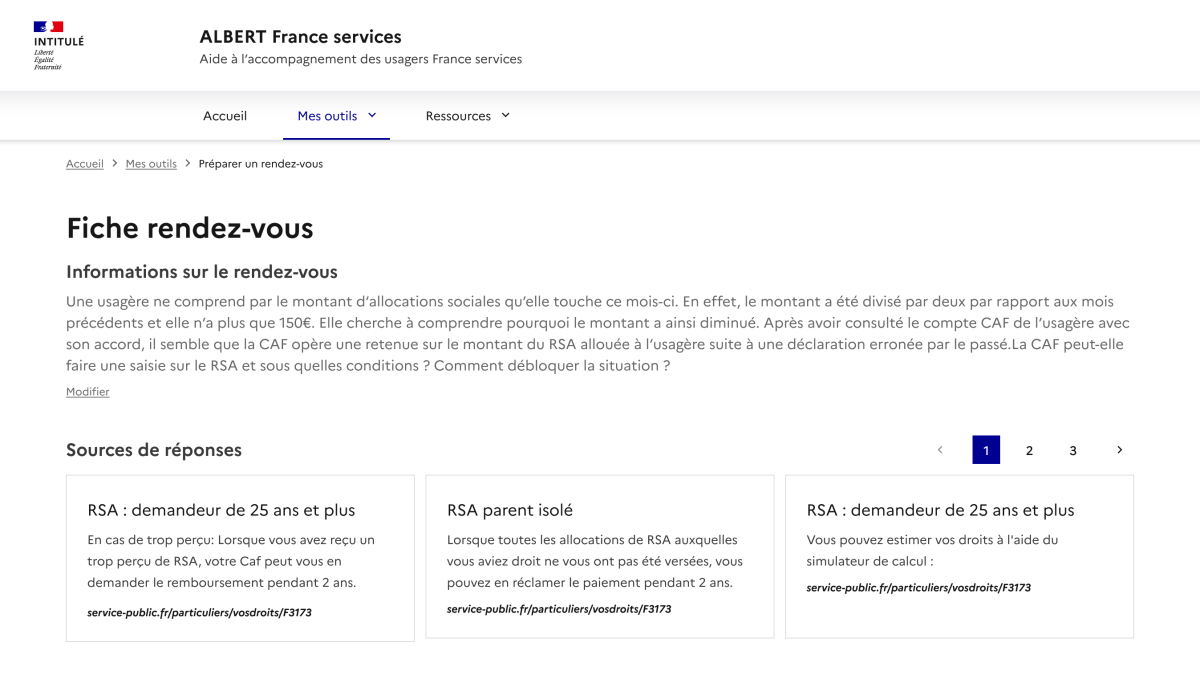Go to next page of sources
The height and width of the screenshot is (675, 1200).
[1119, 450]
